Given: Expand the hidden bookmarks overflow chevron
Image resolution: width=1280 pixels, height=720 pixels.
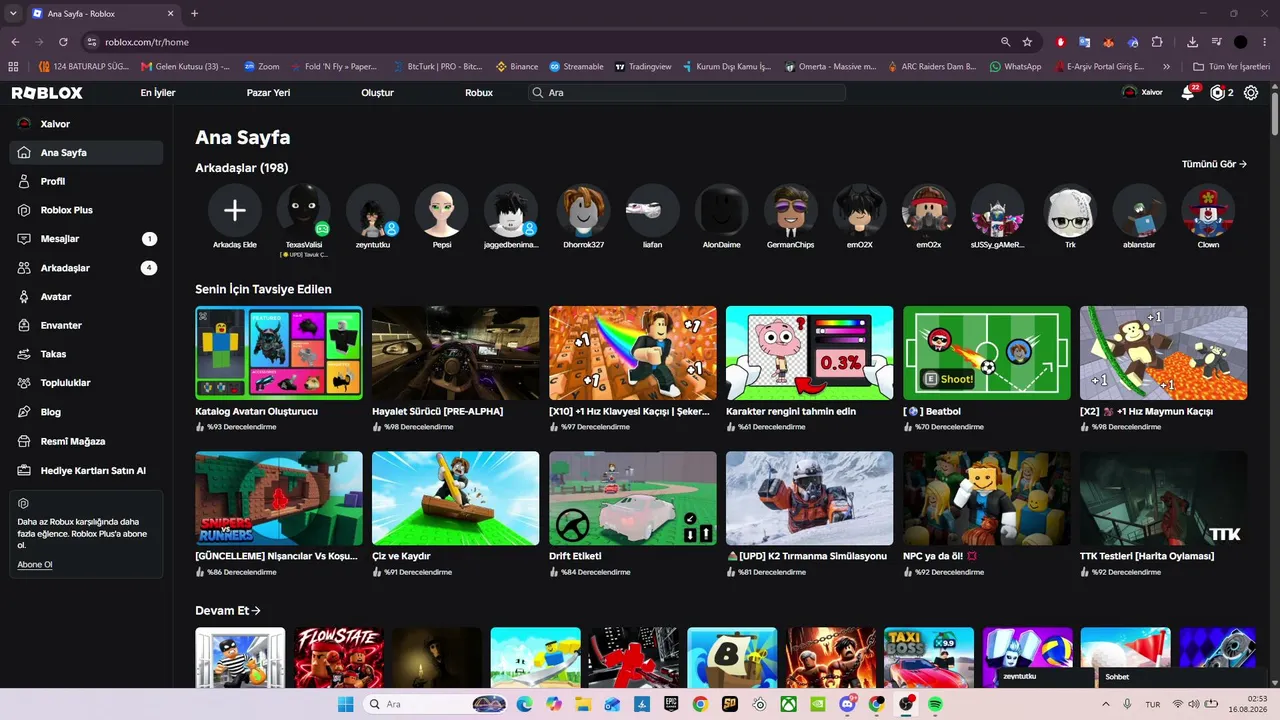Looking at the screenshot, I should pyautogui.click(x=1166, y=67).
